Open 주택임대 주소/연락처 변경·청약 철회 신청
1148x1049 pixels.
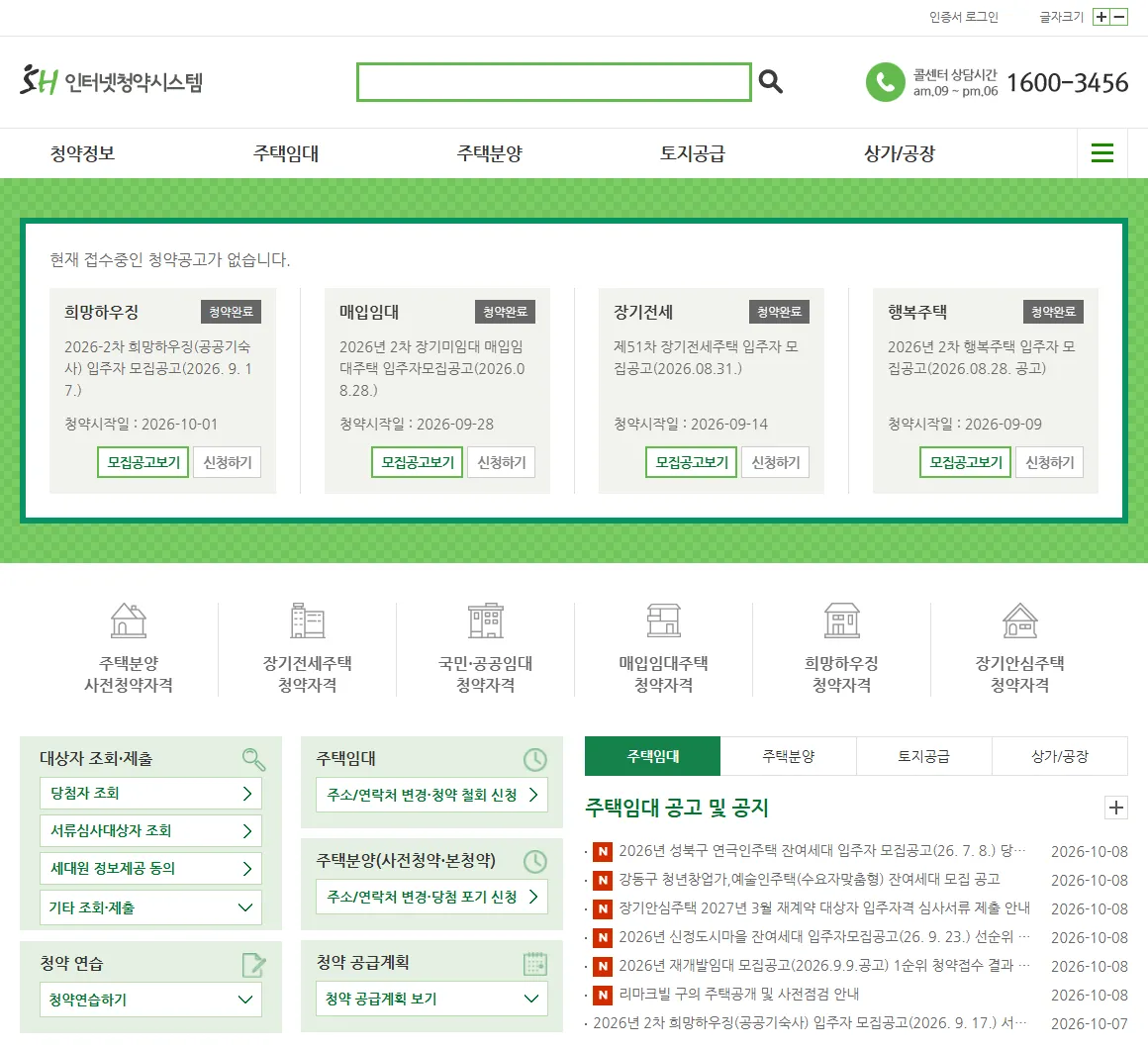coord(431,795)
